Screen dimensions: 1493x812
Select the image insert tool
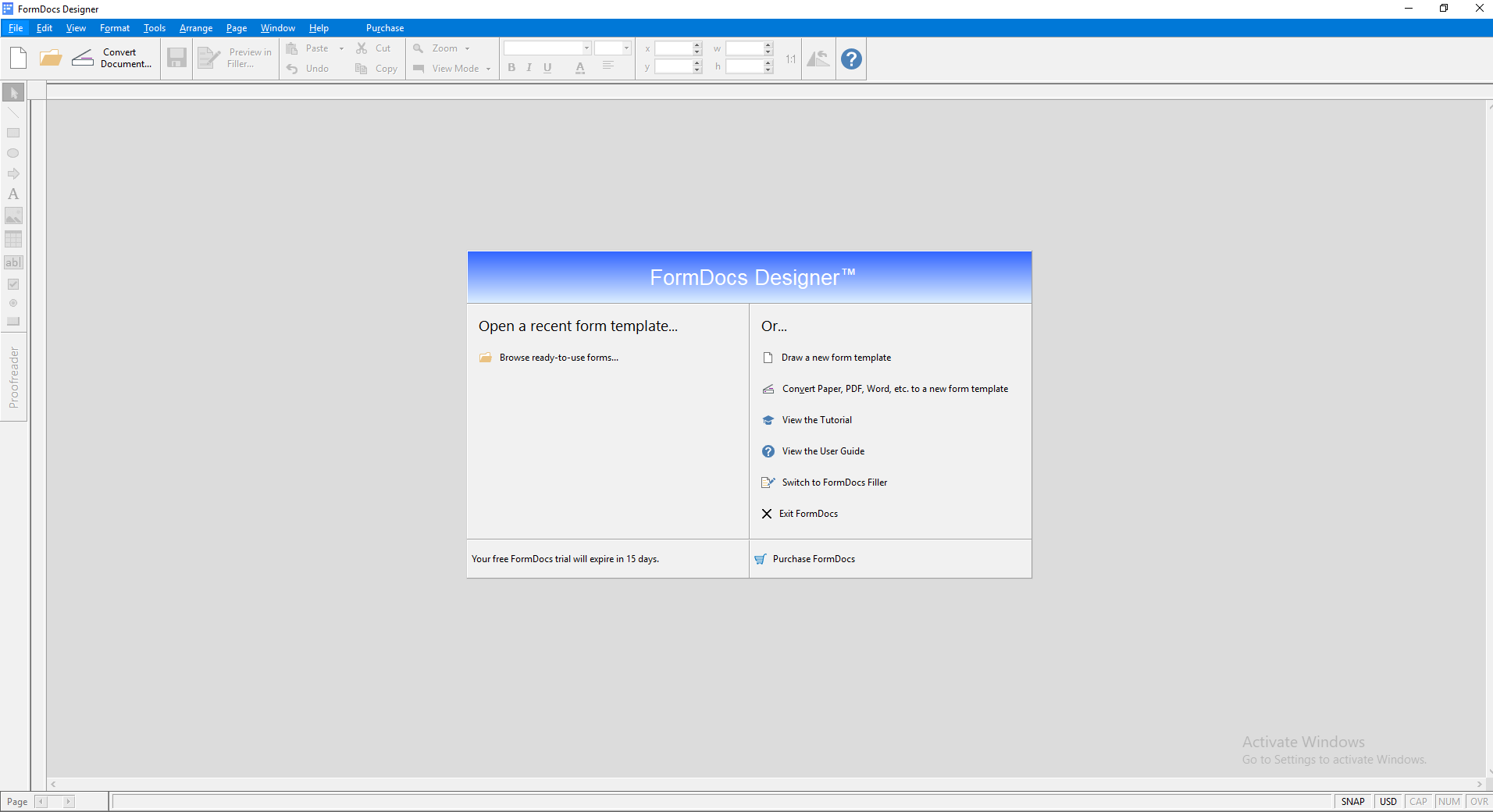13,216
